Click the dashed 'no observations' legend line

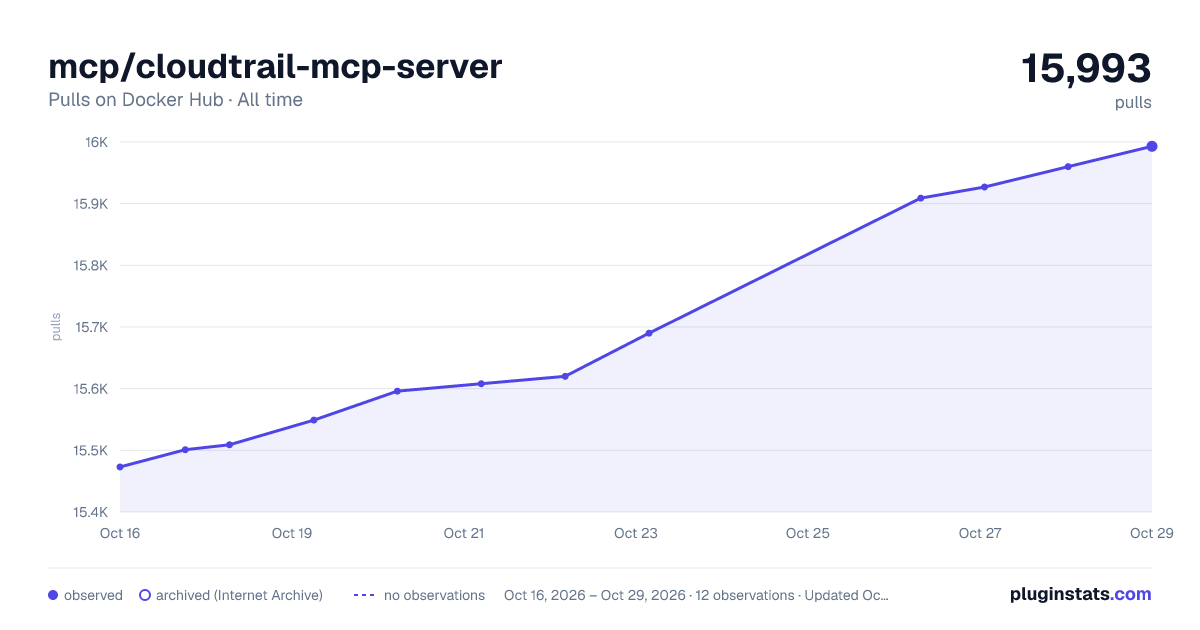pos(364,595)
